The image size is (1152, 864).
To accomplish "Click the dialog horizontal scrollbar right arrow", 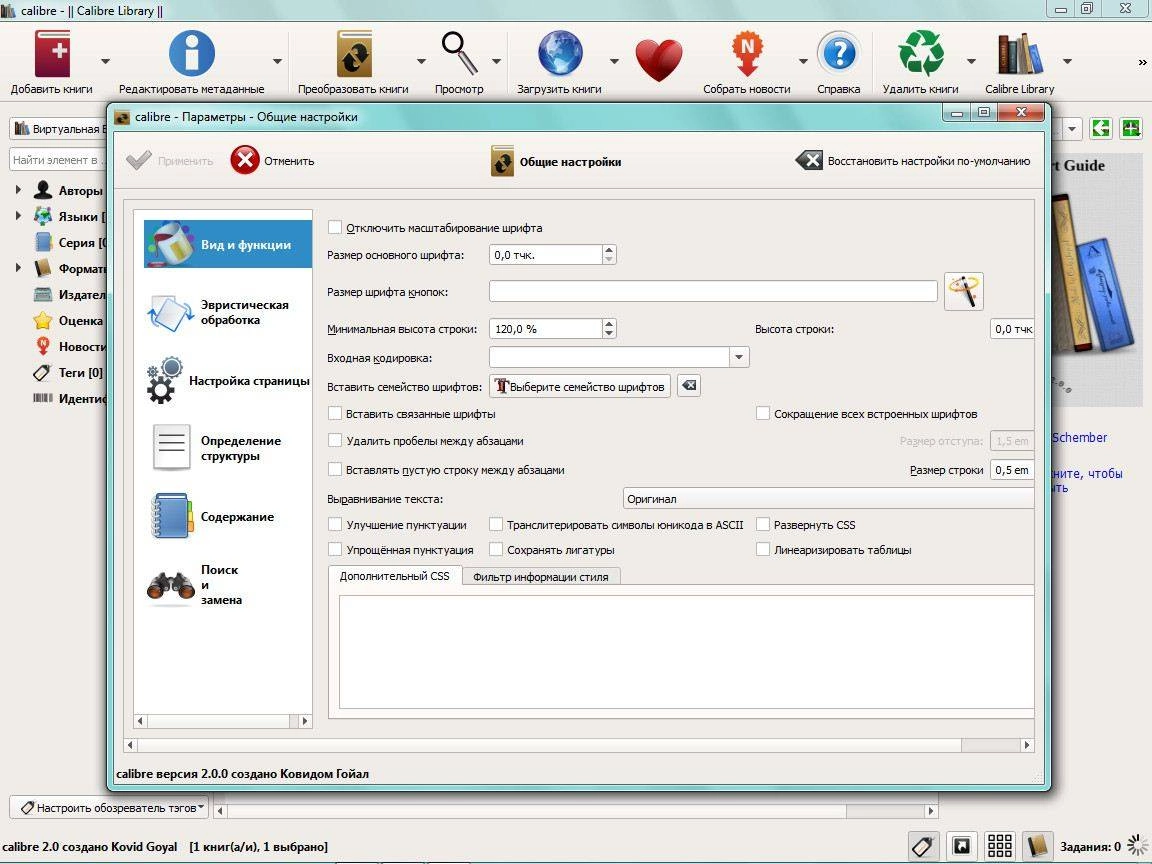I will [1026, 744].
